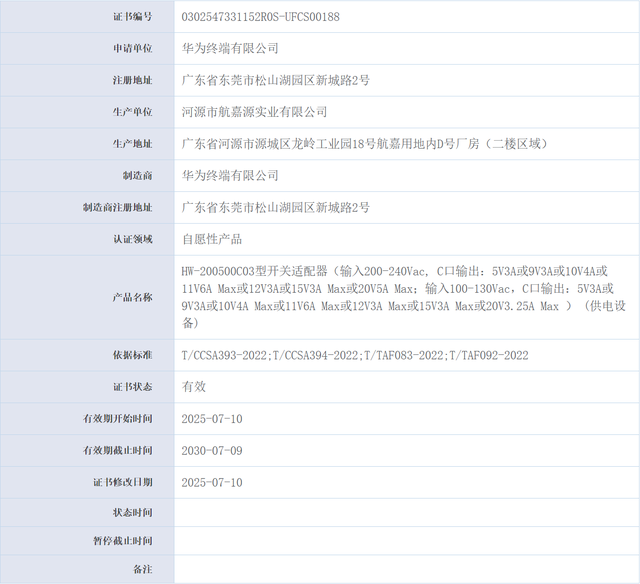Click the 产品名称 label

click(x=133, y=297)
